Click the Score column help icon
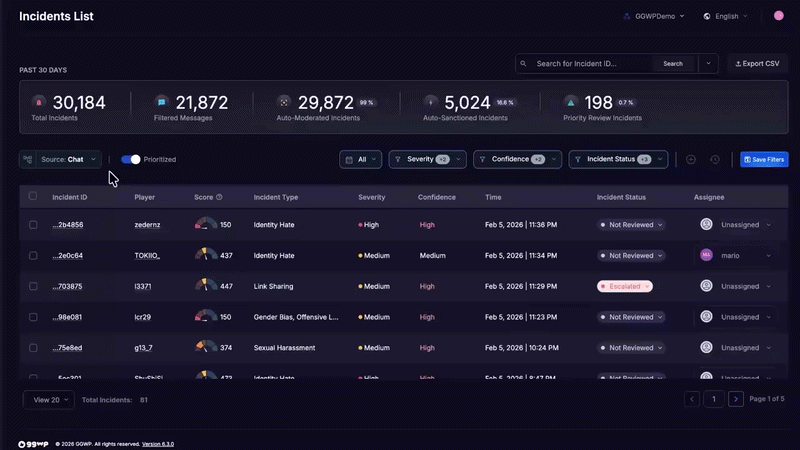 219,197
